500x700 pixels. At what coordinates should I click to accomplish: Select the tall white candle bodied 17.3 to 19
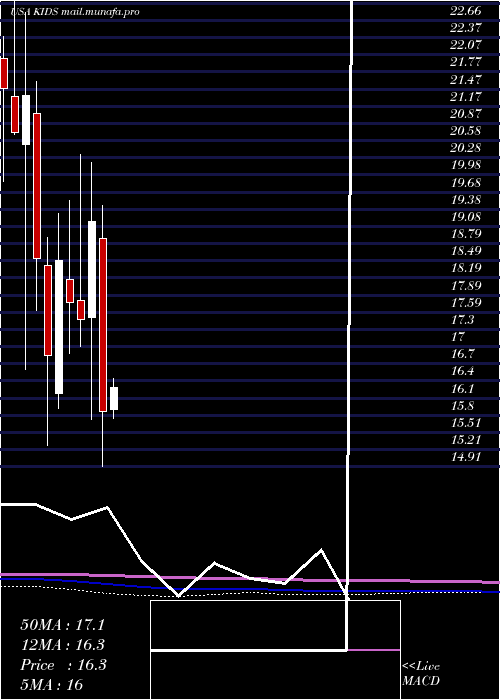tap(92, 269)
